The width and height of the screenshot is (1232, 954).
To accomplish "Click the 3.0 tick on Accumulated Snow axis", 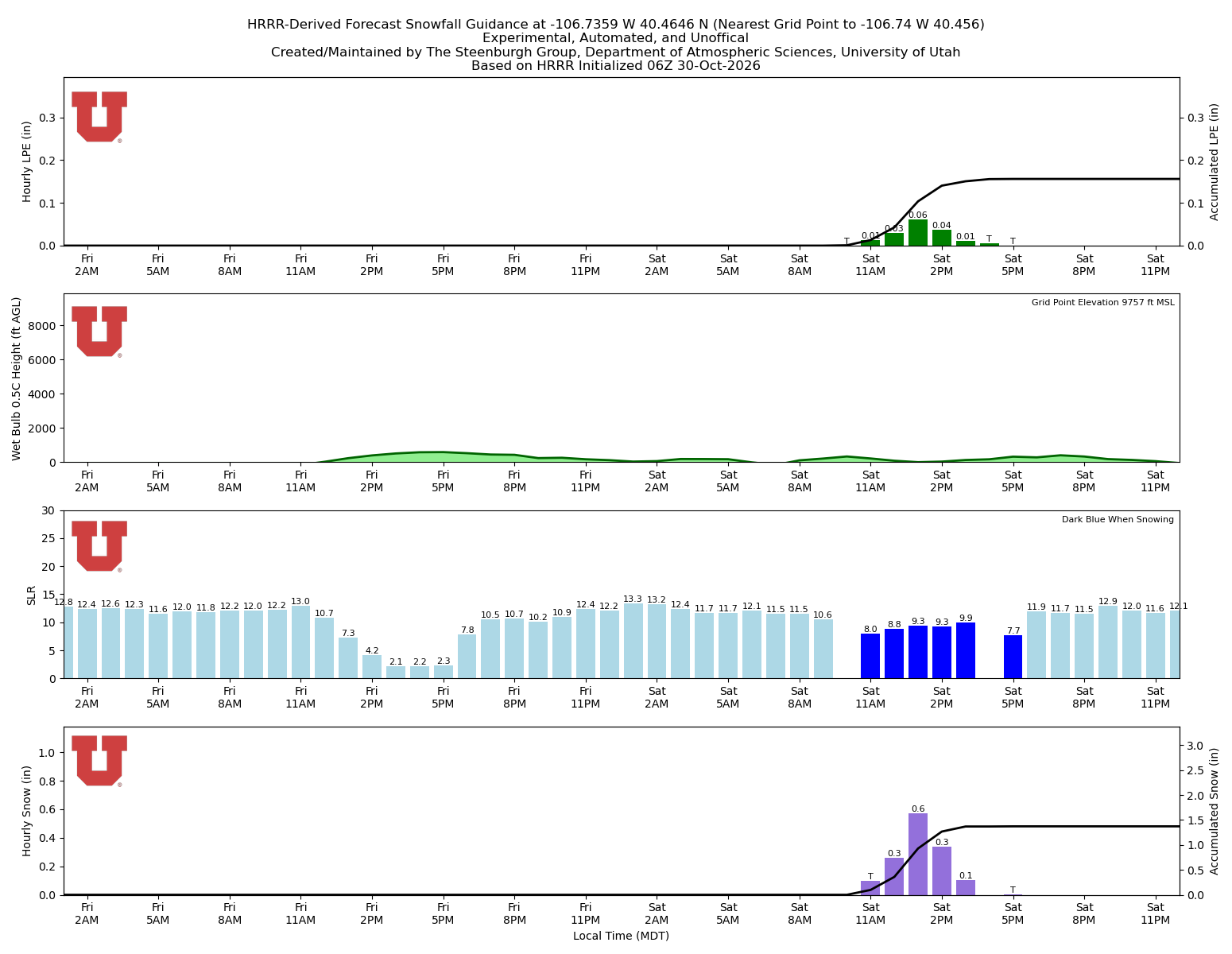I will 1195,746.
